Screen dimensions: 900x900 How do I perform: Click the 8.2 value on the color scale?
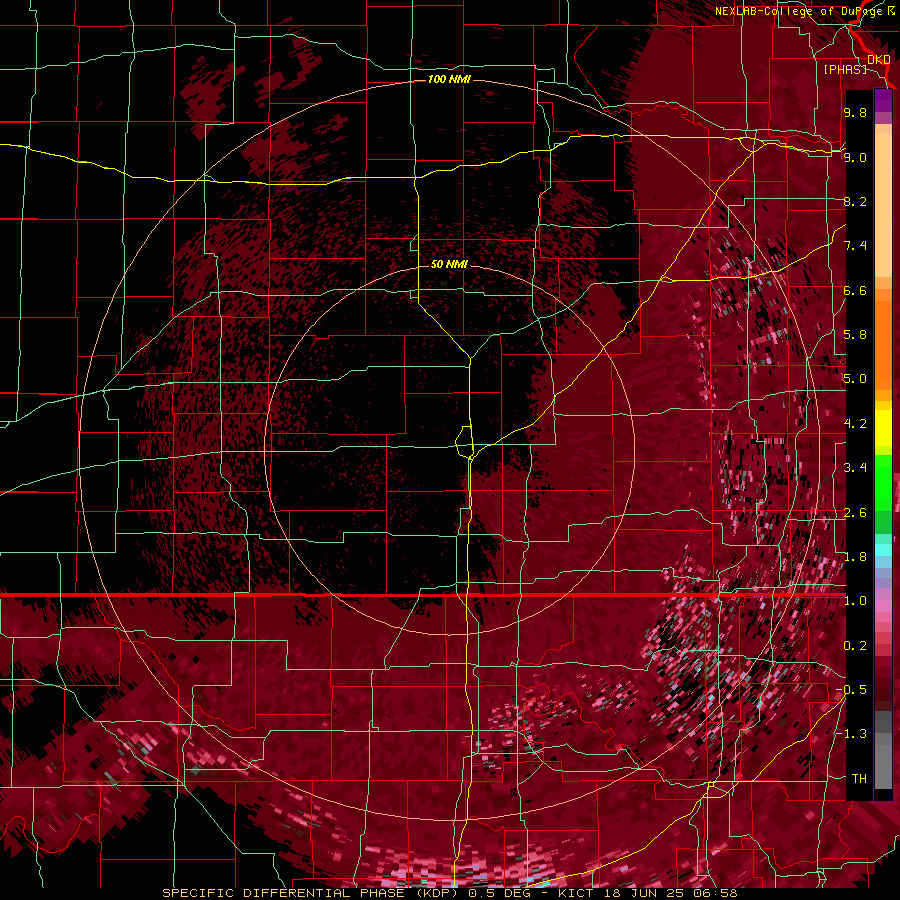coord(855,201)
